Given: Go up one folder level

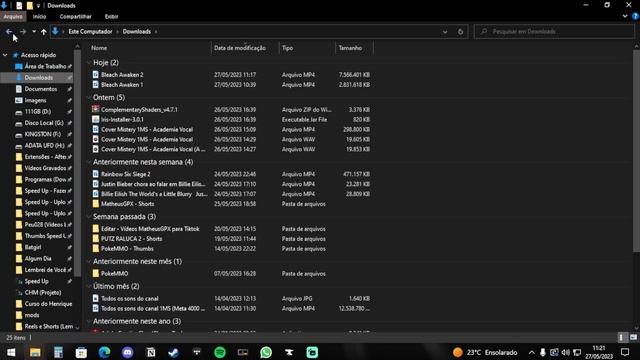Looking at the screenshot, I should point(44,31).
